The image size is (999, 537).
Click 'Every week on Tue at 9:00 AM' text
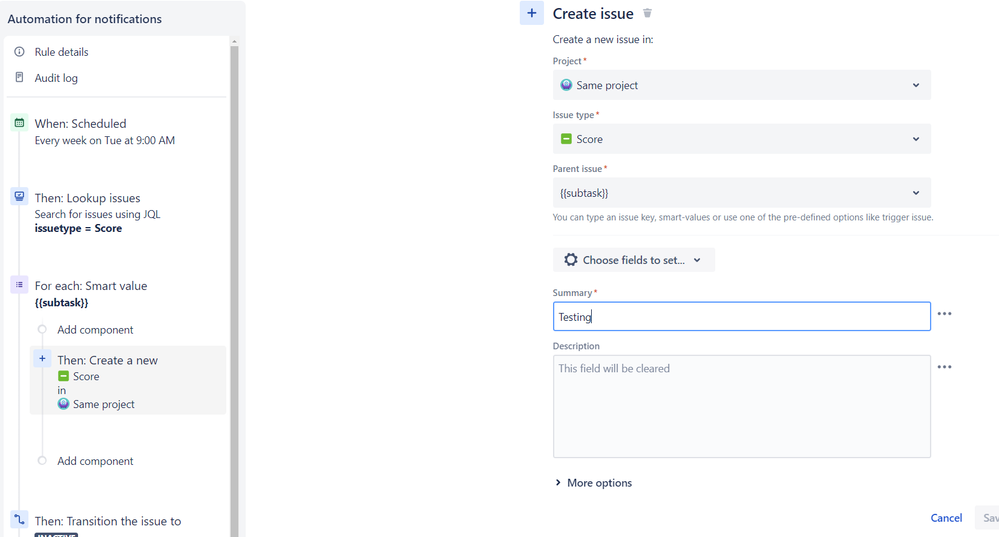(x=104, y=141)
